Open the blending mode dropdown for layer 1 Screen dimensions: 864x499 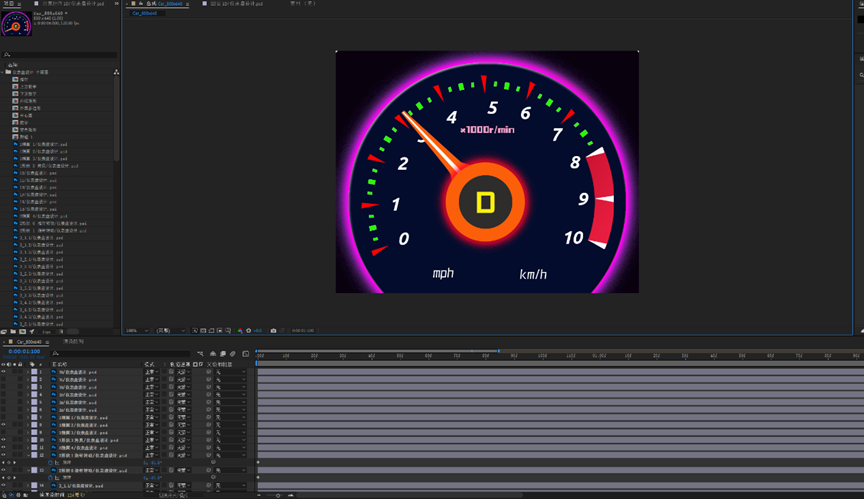(x=152, y=372)
